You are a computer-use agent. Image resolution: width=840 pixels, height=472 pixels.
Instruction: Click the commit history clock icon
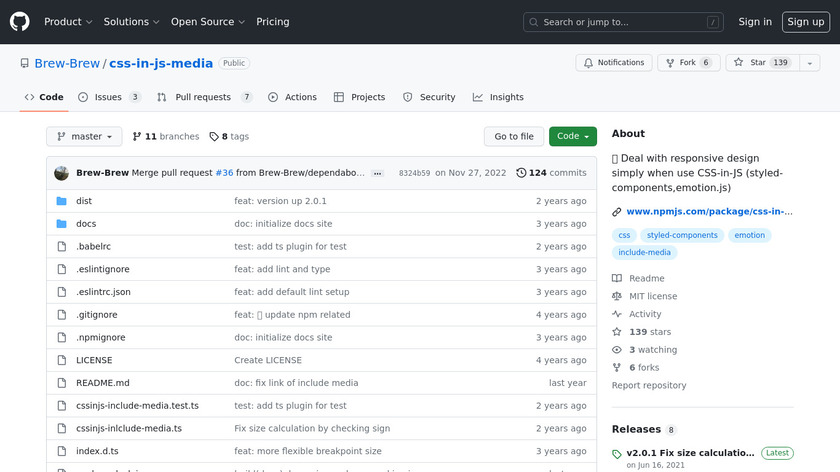(521, 173)
